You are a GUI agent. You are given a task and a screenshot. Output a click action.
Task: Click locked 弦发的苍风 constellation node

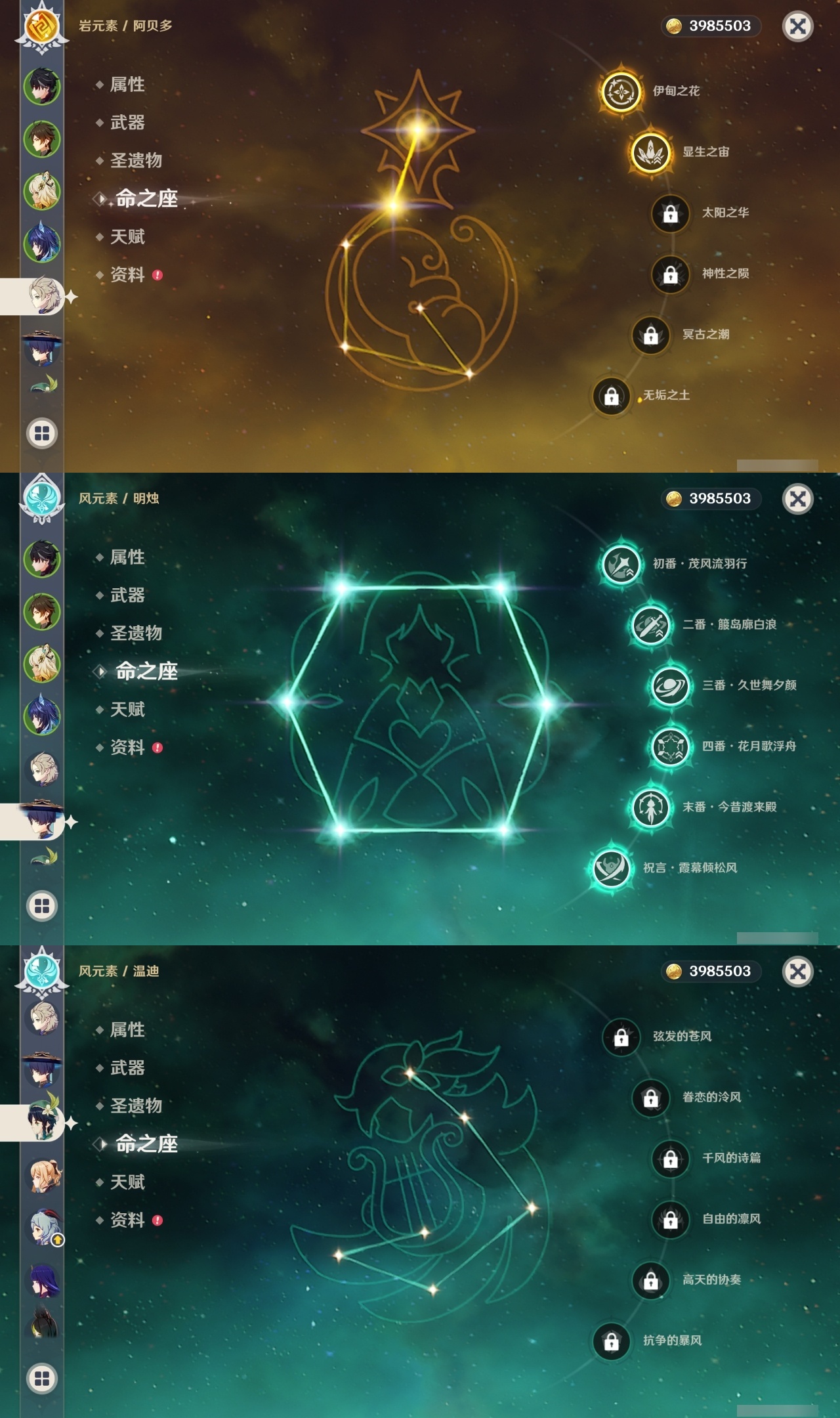tap(621, 1037)
